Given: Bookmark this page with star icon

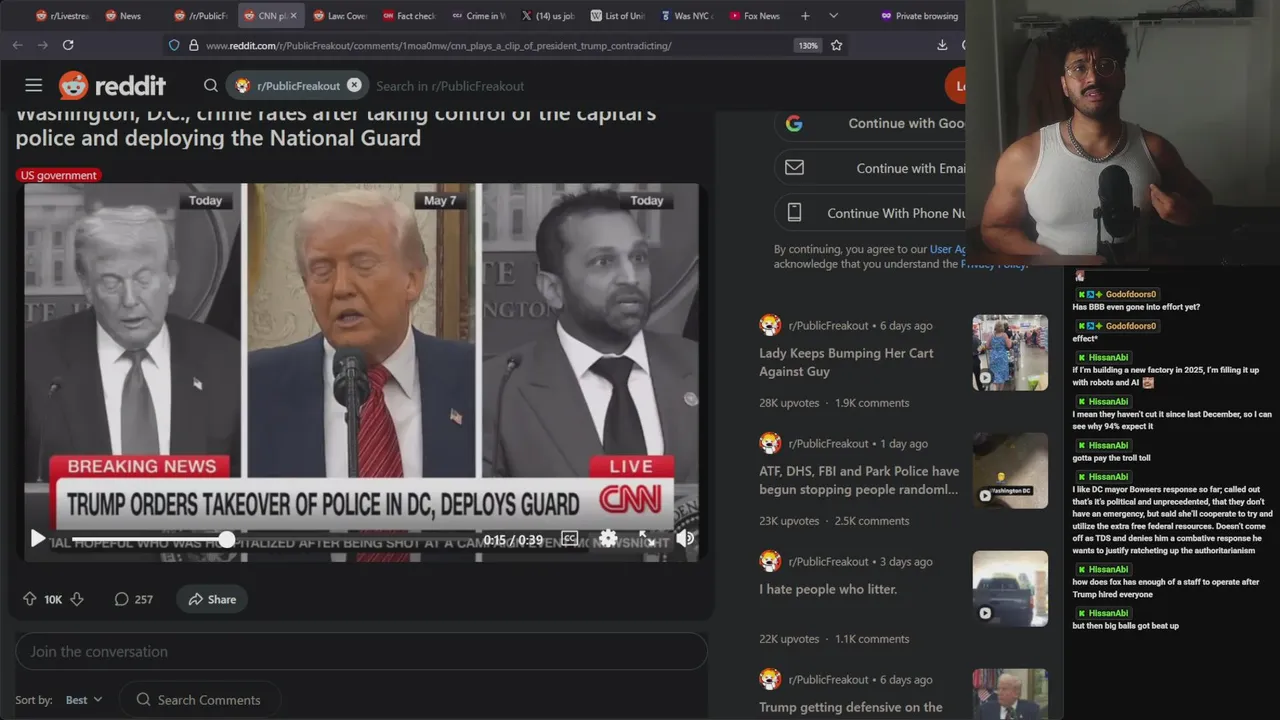Looking at the screenshot, I should [836, 45].
